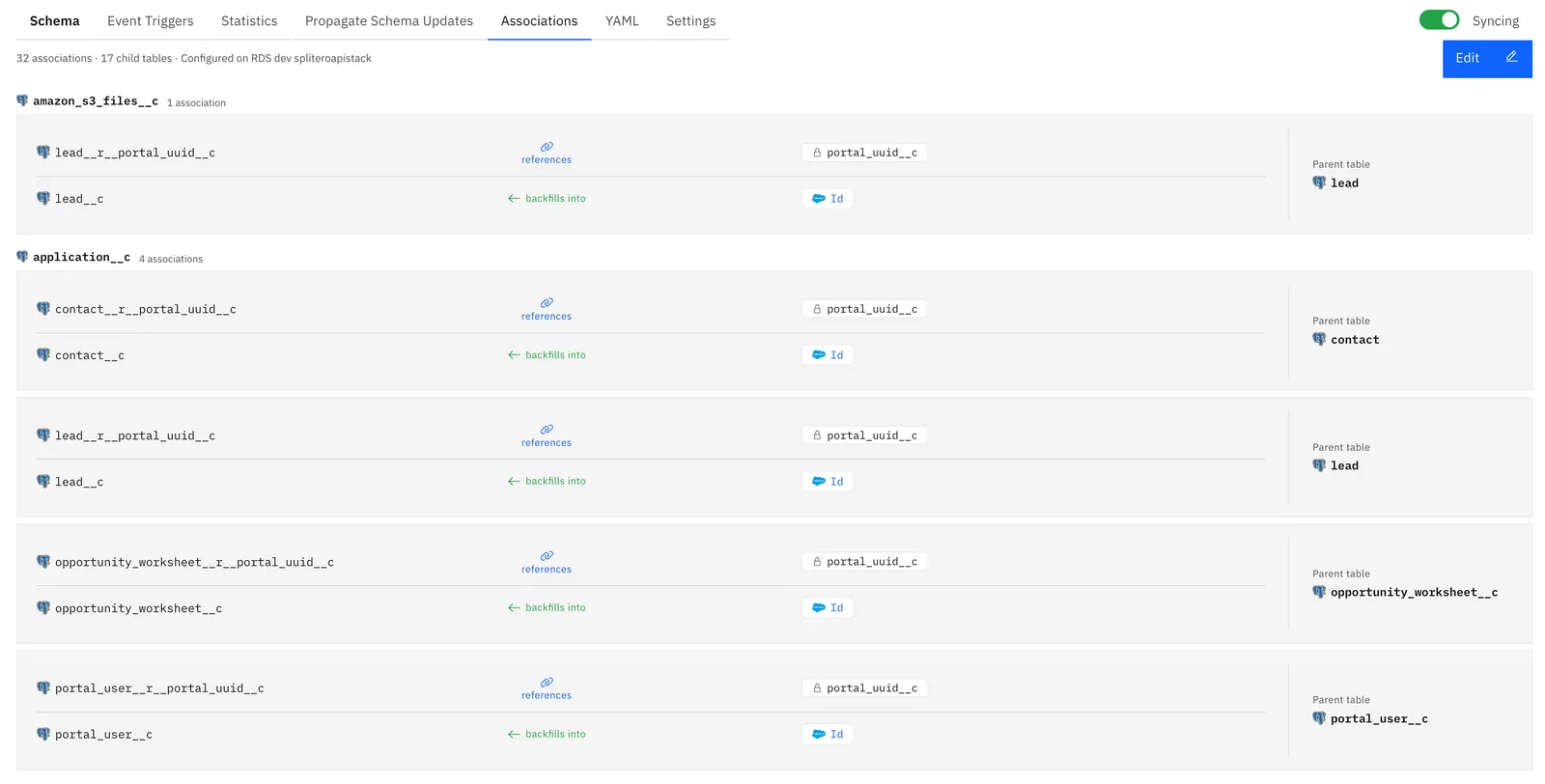Click backfills into arrow in opportunity_worksheet__c row

click(514, 608)
